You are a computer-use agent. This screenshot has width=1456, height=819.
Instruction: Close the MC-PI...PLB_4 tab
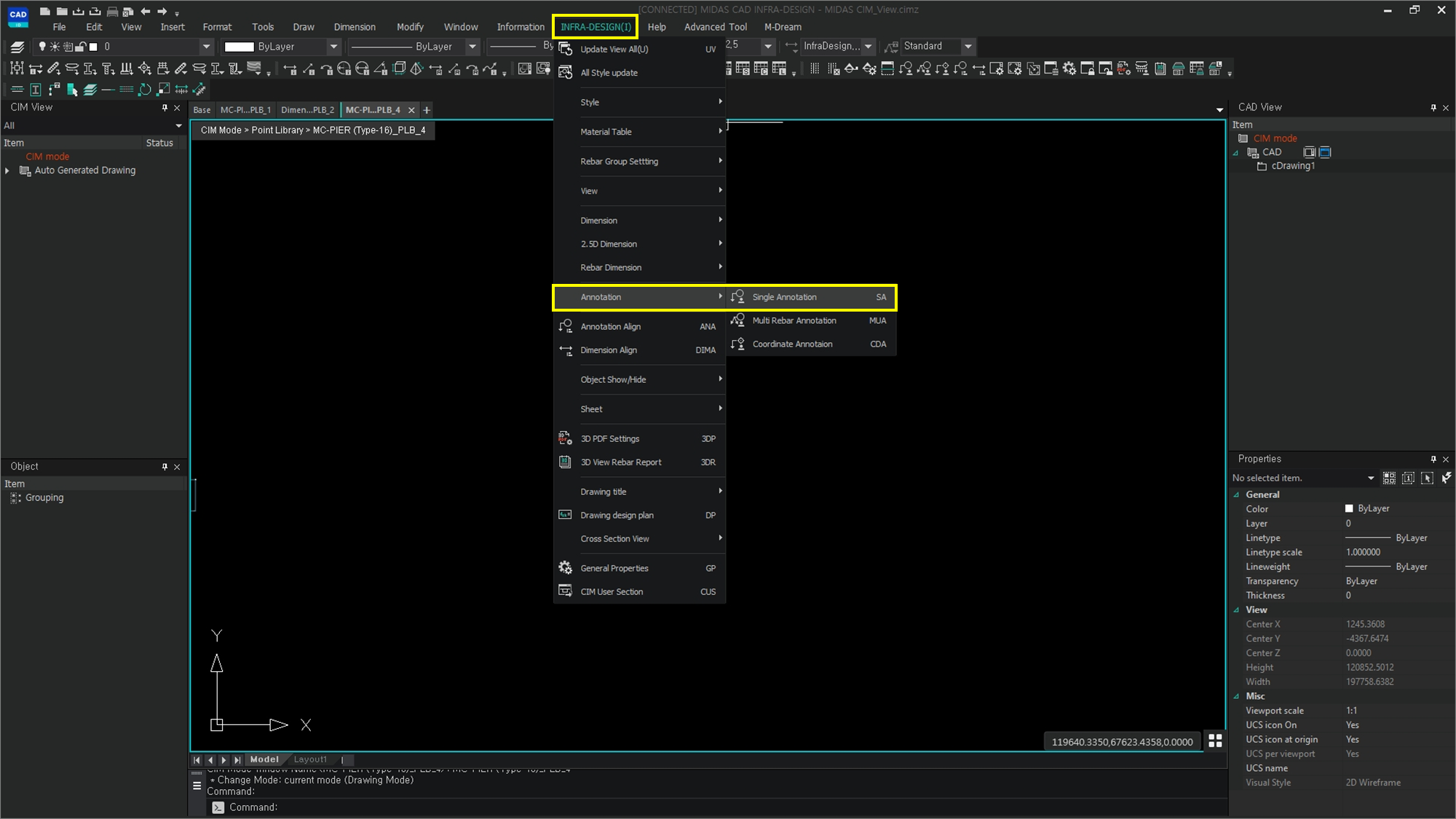[x=411, y=110]
